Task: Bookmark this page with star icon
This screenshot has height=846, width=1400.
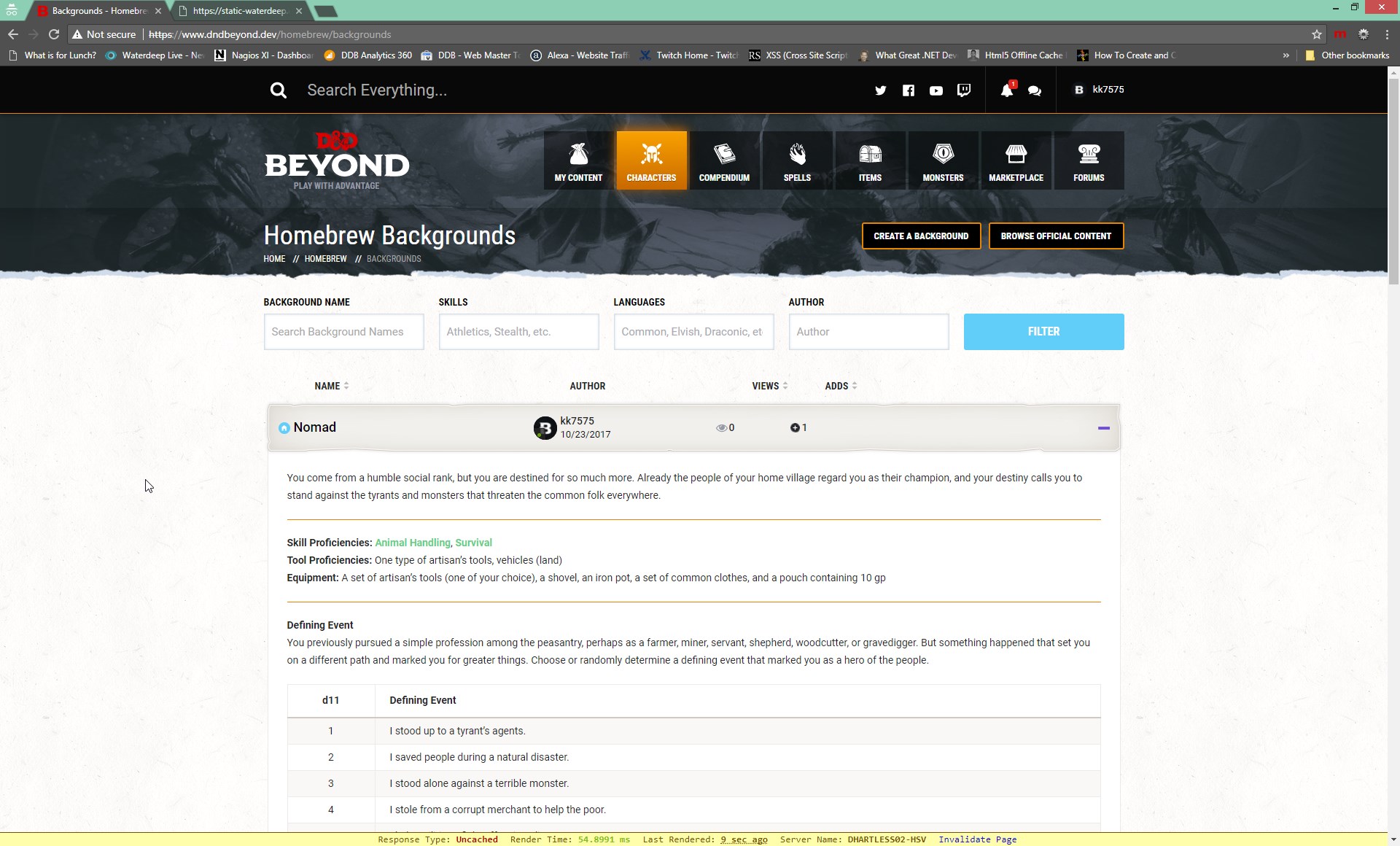Action: [x=1316, y=34]
